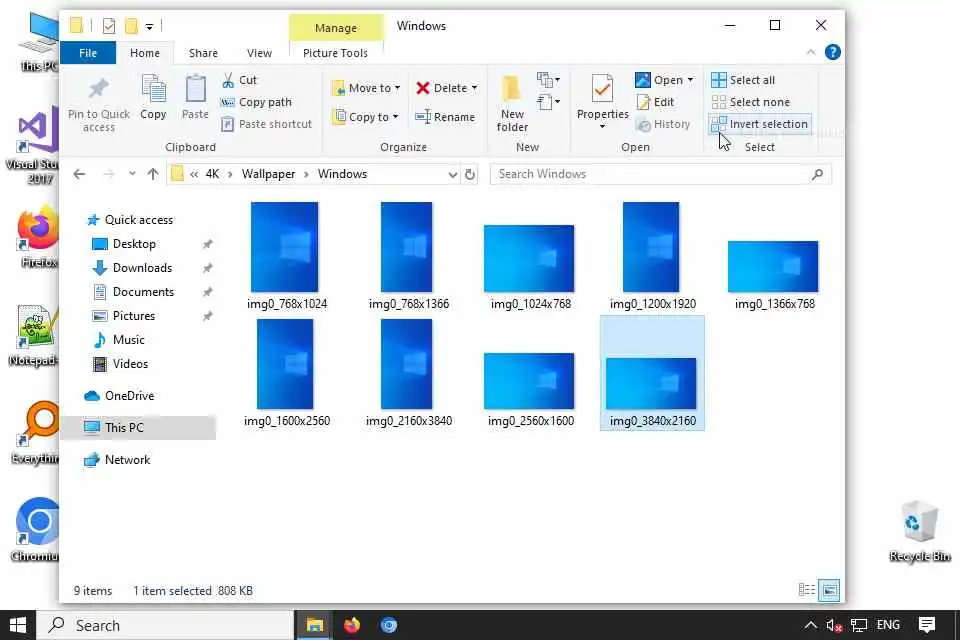960x640 pixels.
Task: Open File Explorer taskbar button
Action: click(315, 625)
